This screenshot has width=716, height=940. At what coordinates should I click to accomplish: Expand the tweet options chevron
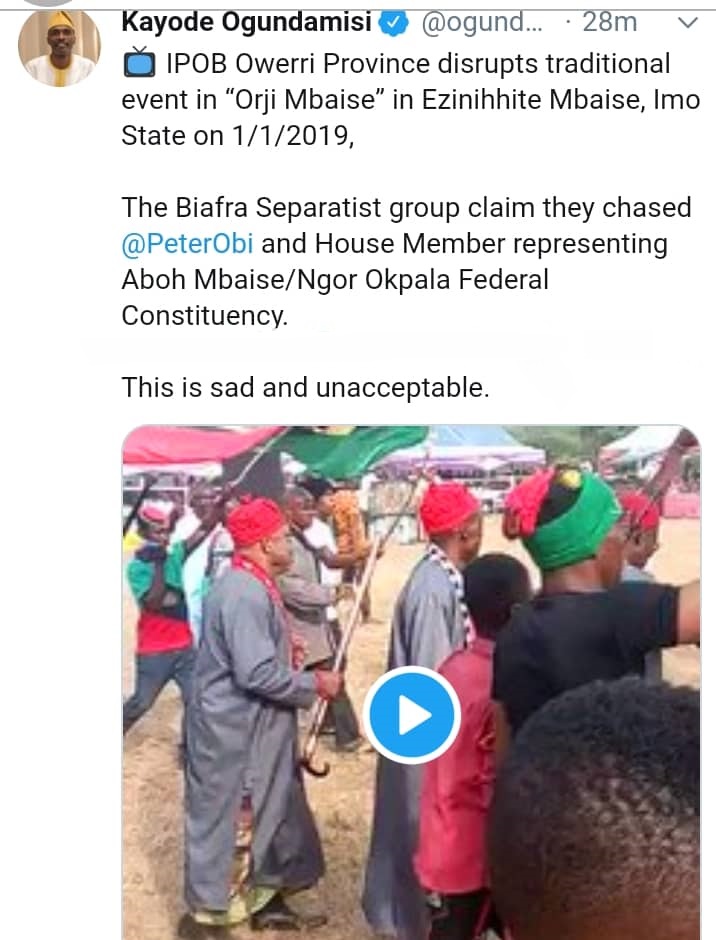tap(688, 24)
